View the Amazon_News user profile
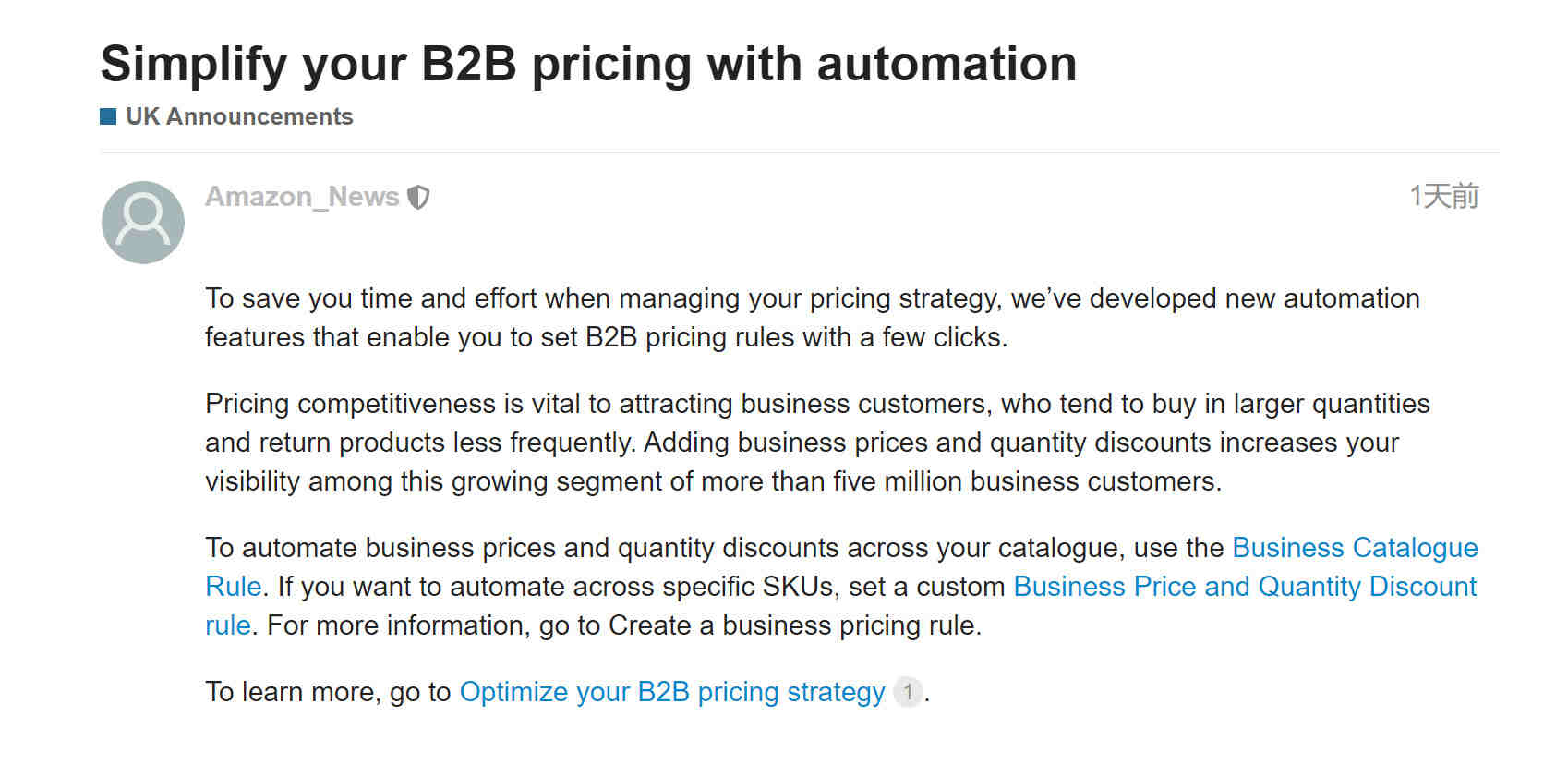 click(302, 197)
